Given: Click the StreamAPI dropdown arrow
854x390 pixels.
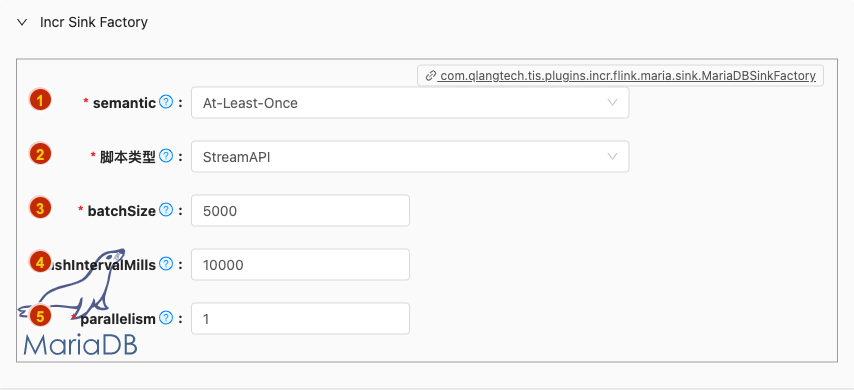Looking at the screenshot, I should (612, 157).
